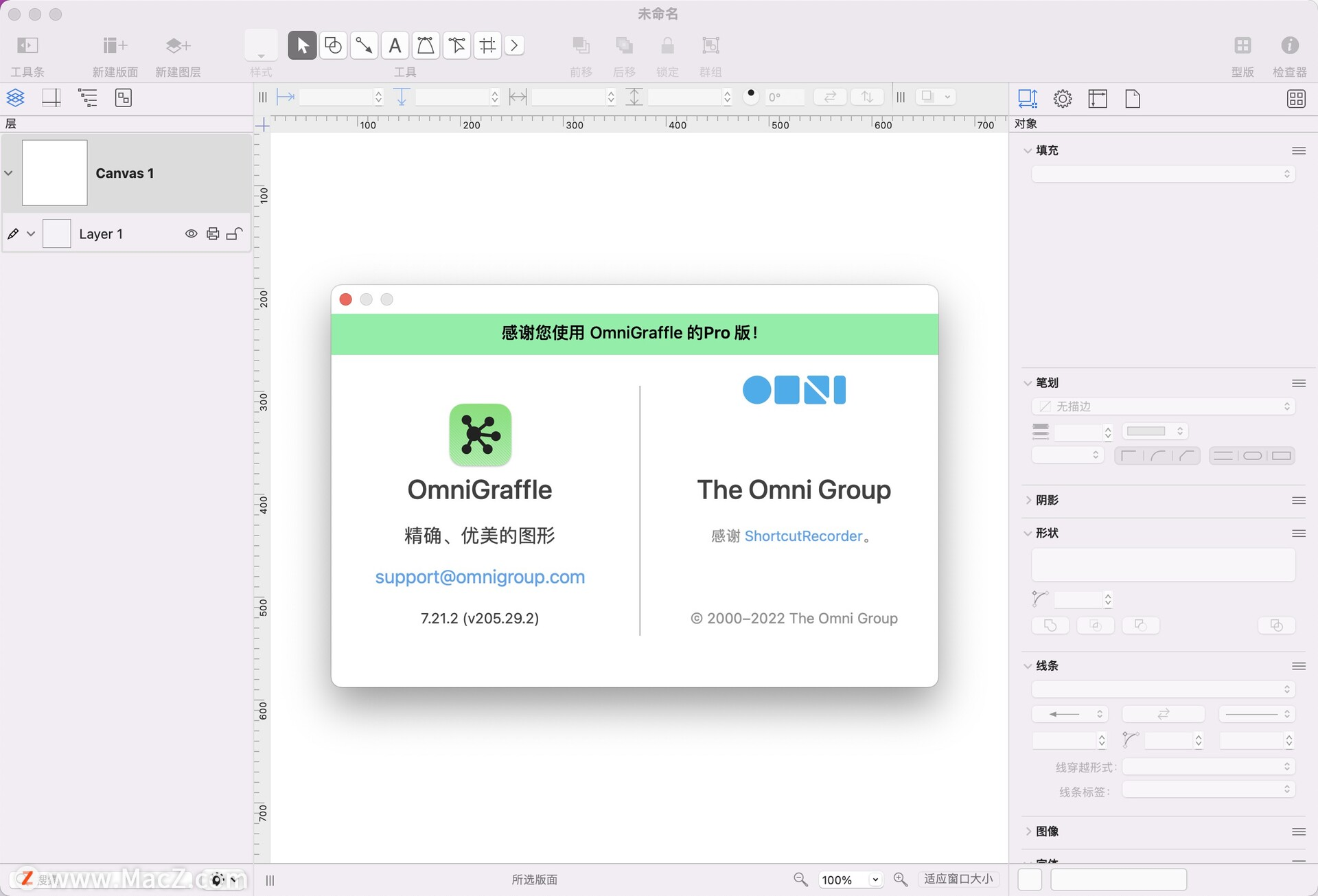Select the Shape tool
This screenshot has width=1318, height=896.
click(x=333, y=45)
